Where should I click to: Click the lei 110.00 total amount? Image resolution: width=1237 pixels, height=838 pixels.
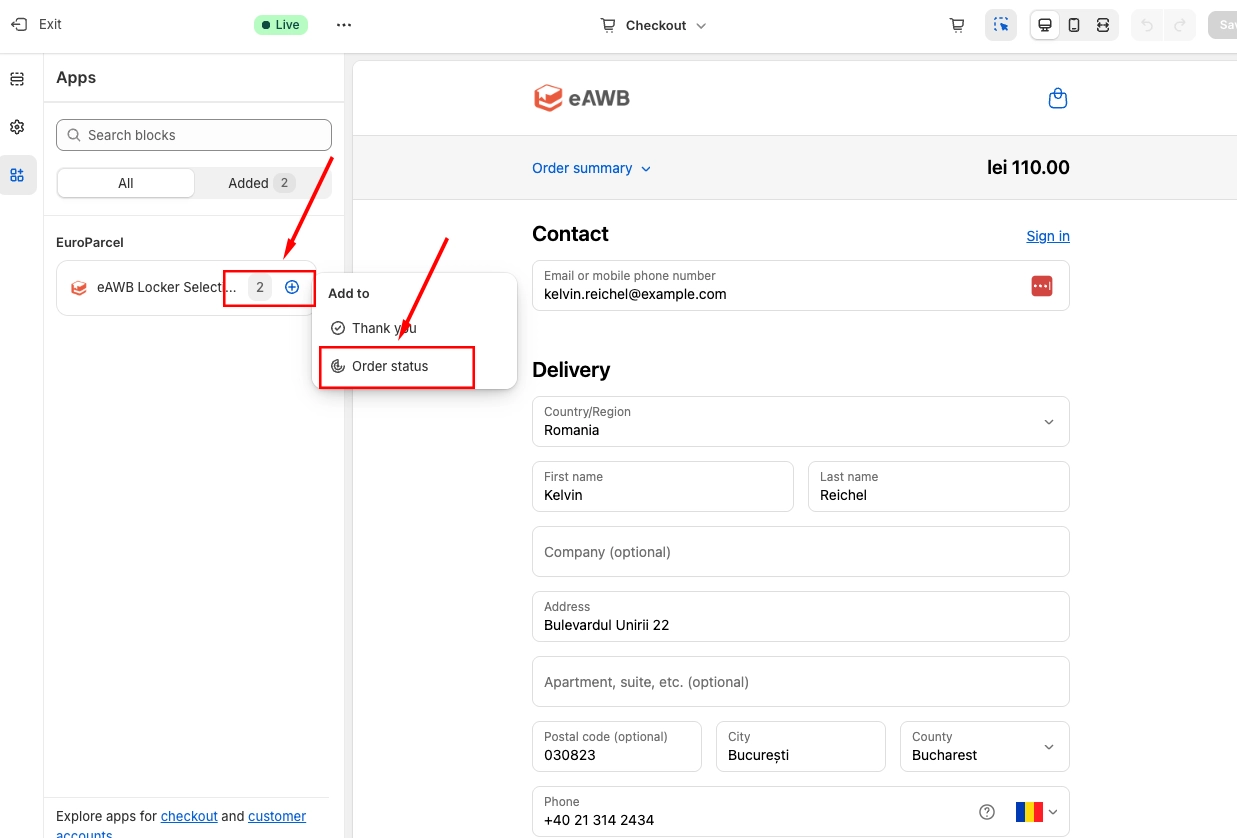click(1028, 168)
